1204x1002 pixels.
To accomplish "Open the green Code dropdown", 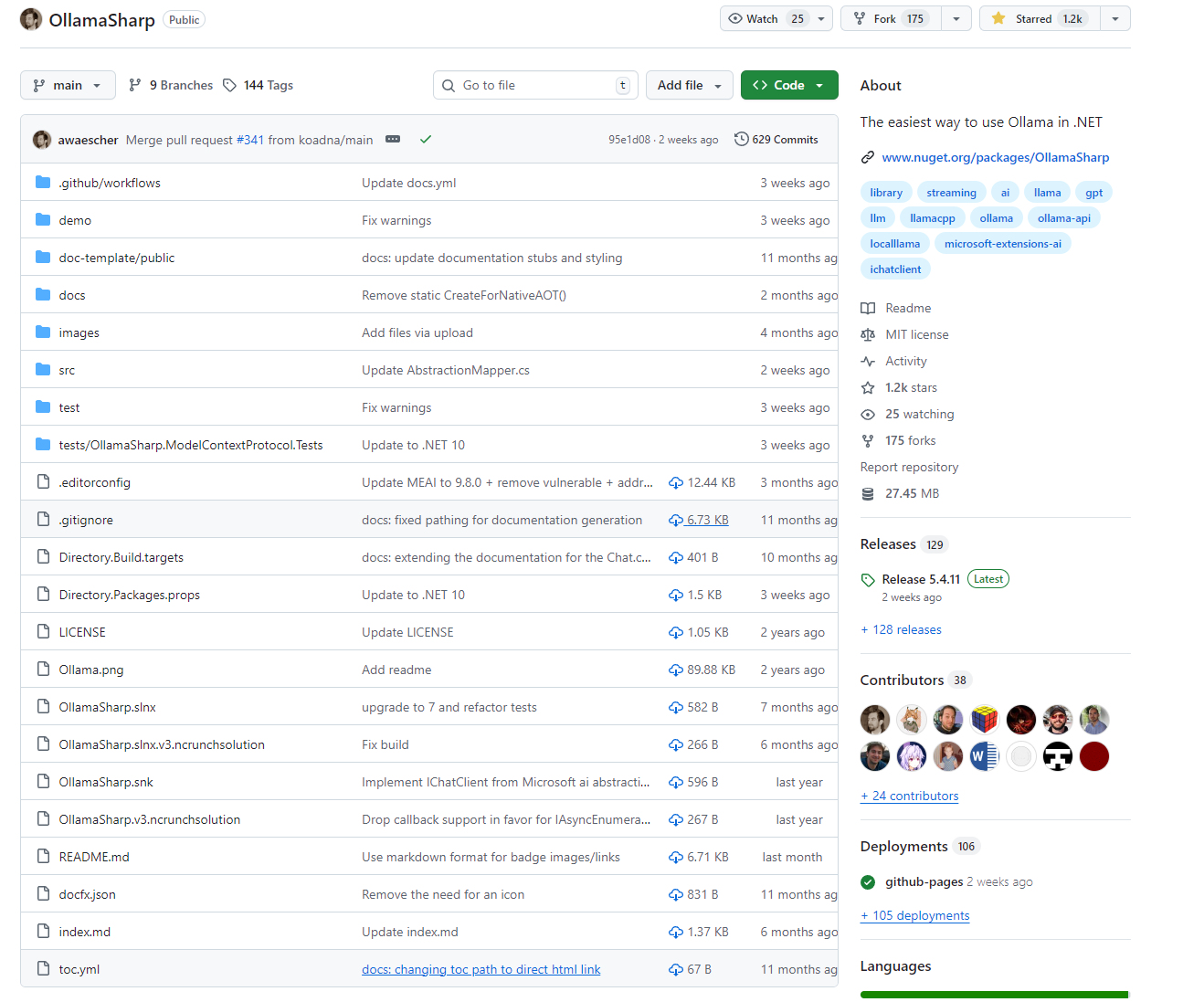I will point(789,85).
